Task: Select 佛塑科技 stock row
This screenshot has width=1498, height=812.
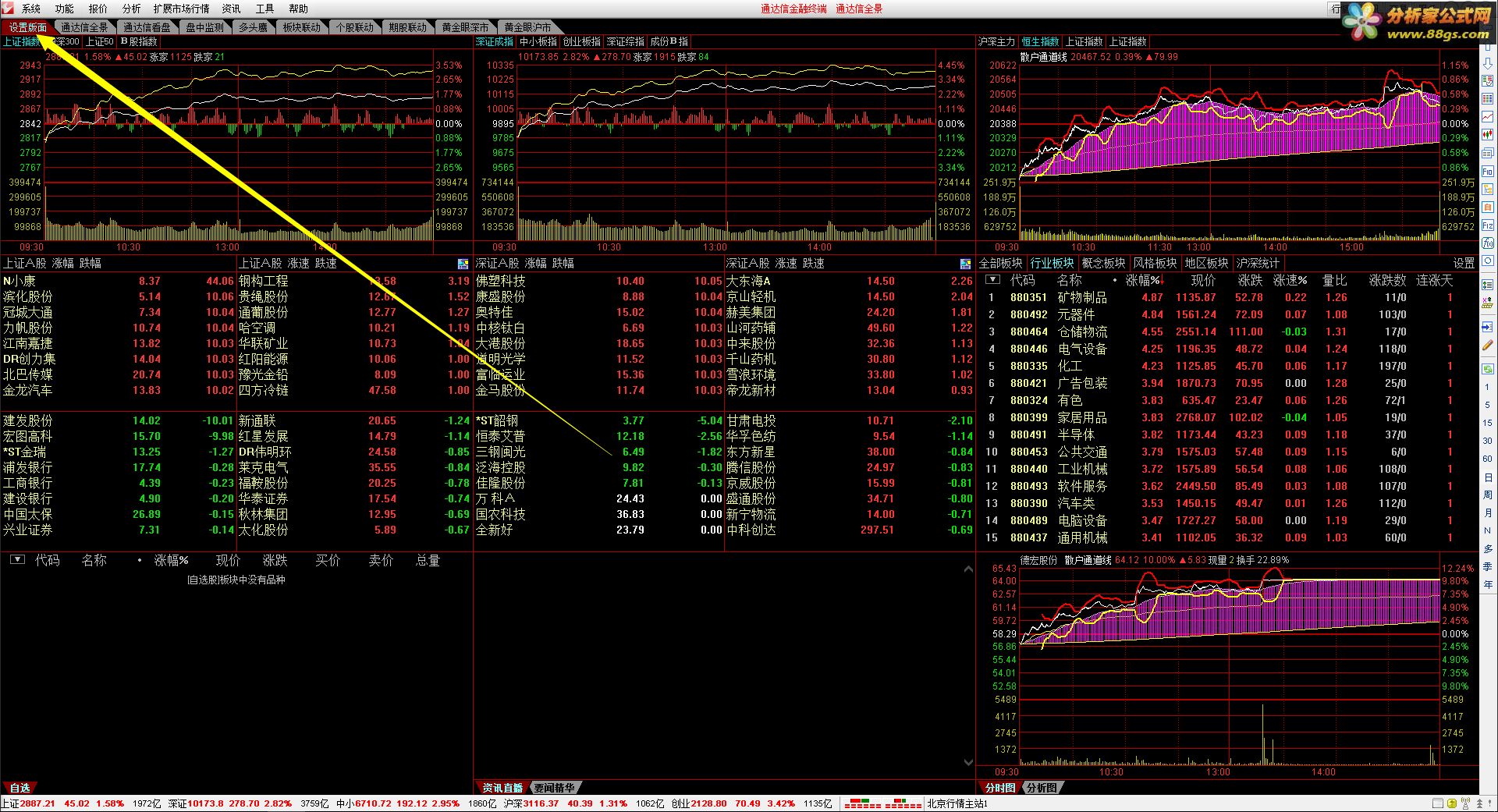Action: point(598,281)
